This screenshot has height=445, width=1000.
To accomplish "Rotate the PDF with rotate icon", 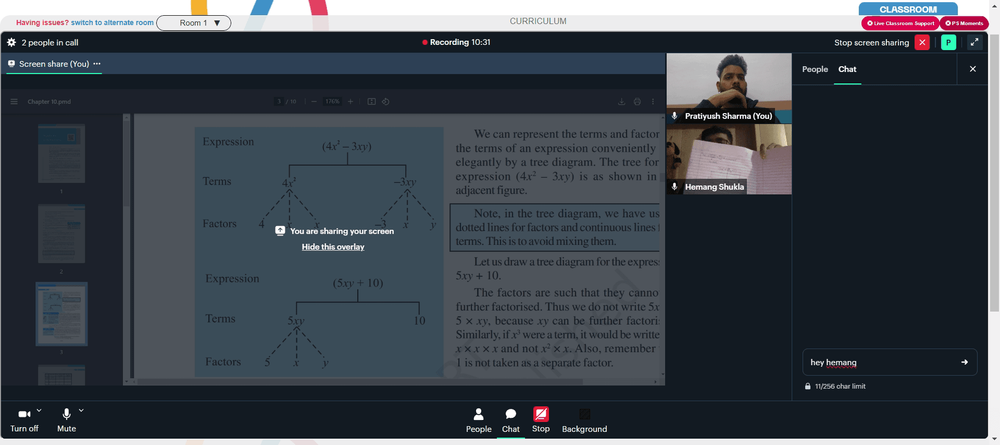I will click(385, 101).
